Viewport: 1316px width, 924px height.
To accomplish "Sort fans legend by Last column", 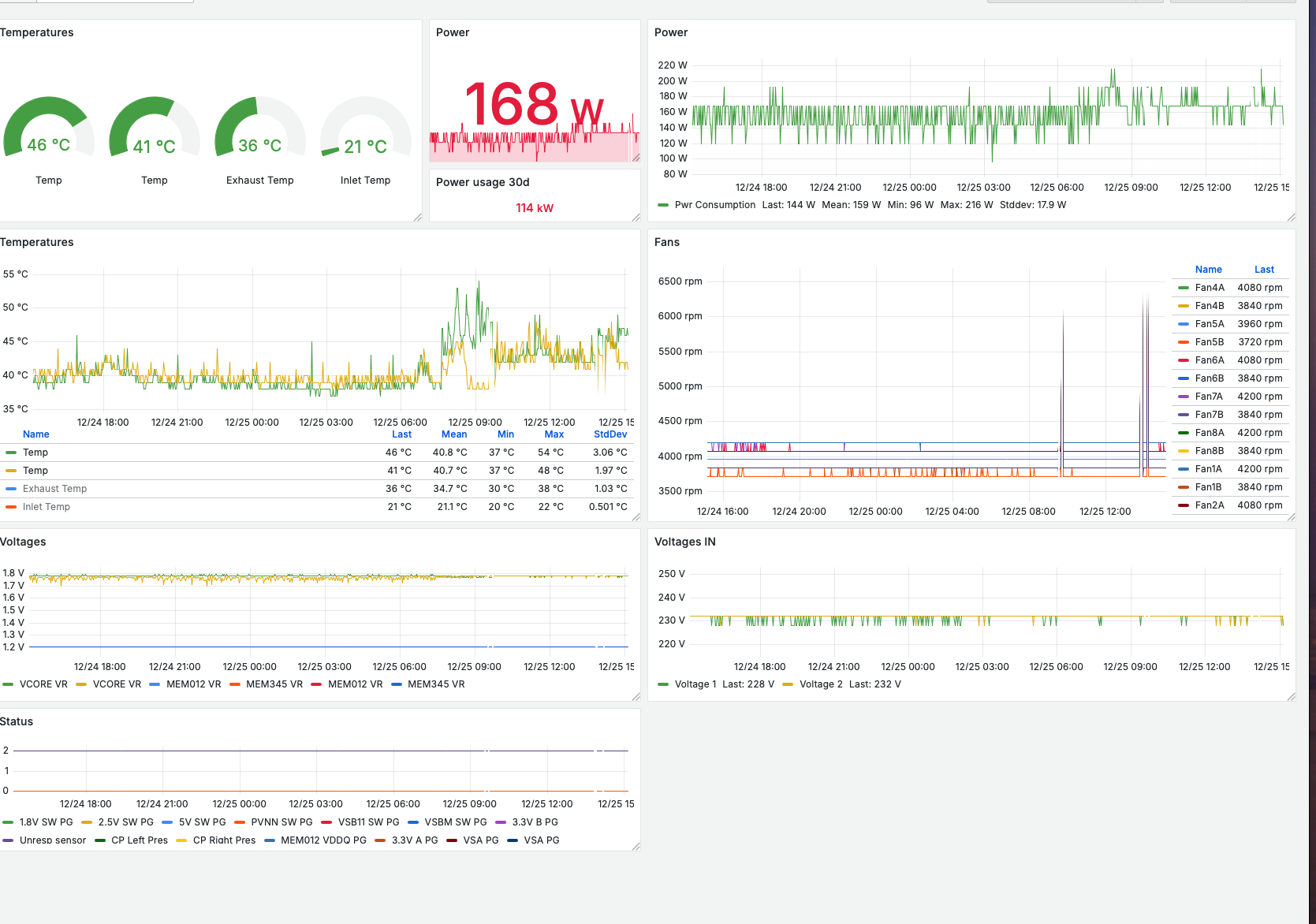I will 1264,270.
